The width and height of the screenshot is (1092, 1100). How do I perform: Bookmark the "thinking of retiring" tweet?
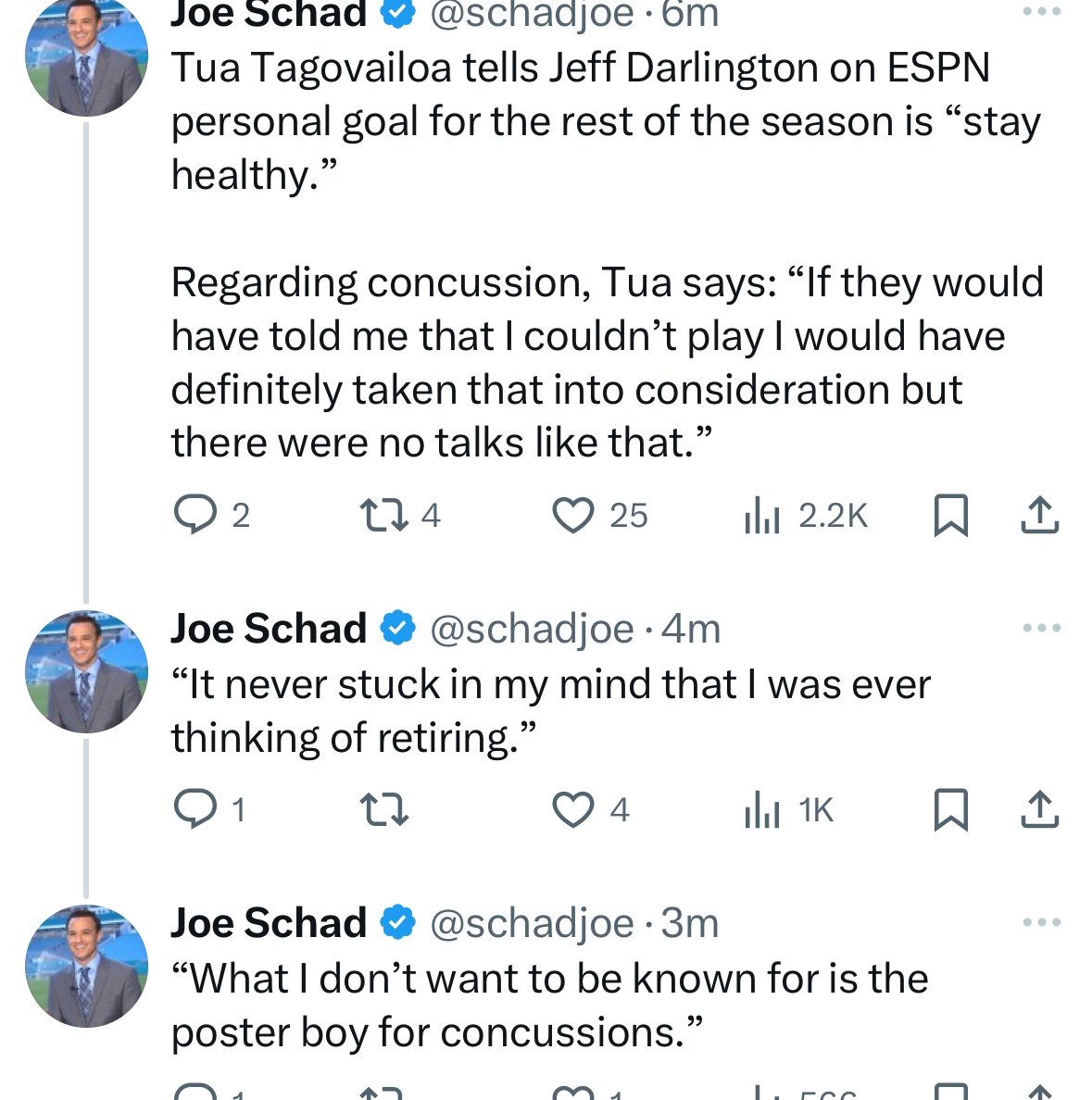tap(950, 810)
